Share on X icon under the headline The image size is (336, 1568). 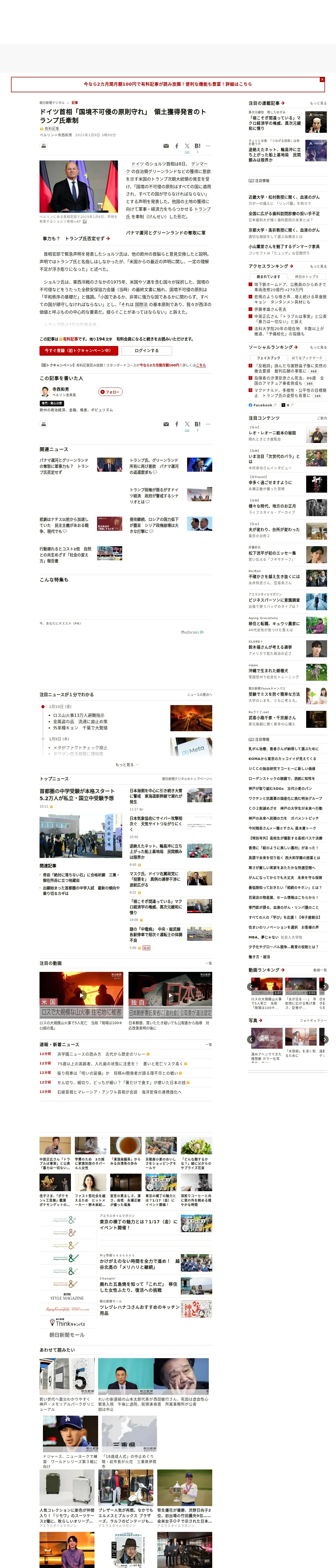click(x=187, y=146)
